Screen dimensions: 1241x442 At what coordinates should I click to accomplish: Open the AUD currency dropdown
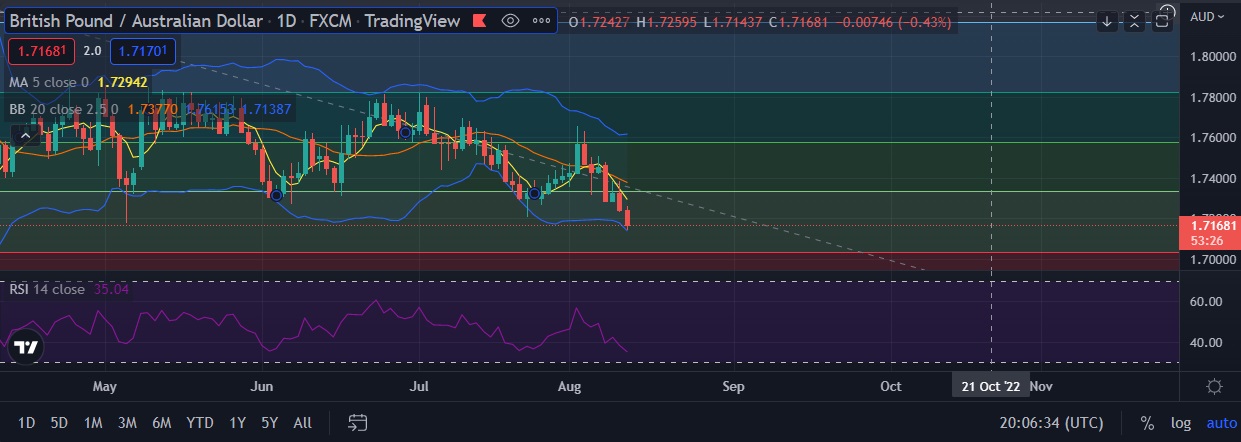point(1207,16)
